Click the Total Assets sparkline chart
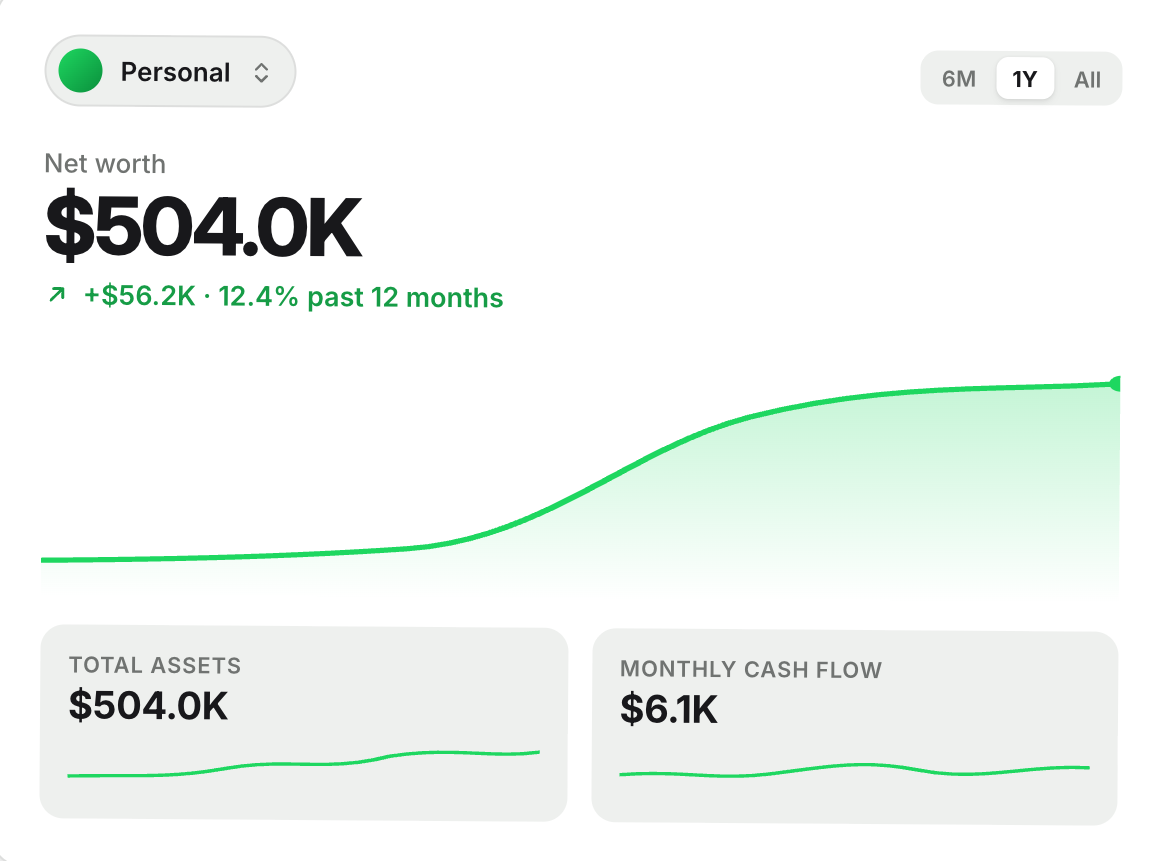Image resolution: width=1156 pixels, height=861 pixels. coord(304,764)
